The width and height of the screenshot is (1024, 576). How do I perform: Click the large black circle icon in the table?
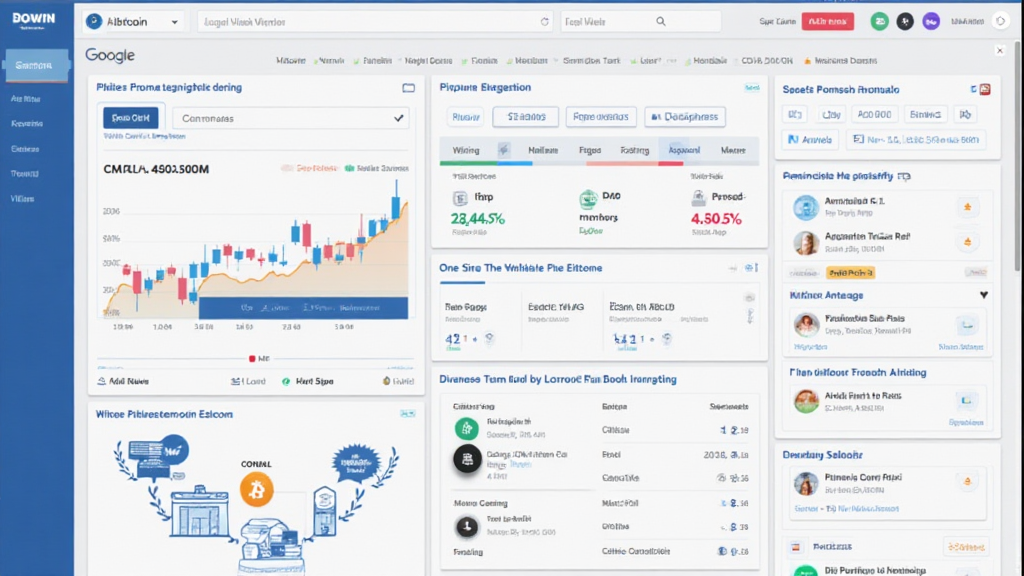[x=467, y=459]
